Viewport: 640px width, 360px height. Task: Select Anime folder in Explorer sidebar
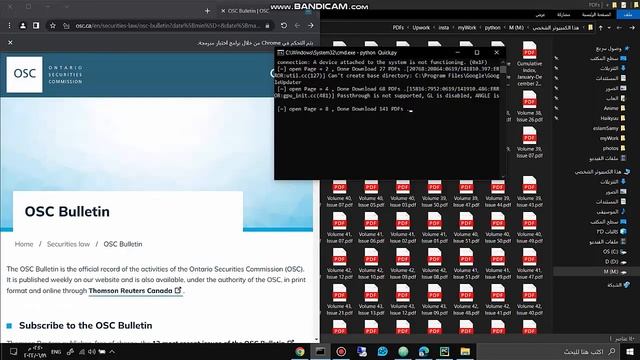pos(614,108)
